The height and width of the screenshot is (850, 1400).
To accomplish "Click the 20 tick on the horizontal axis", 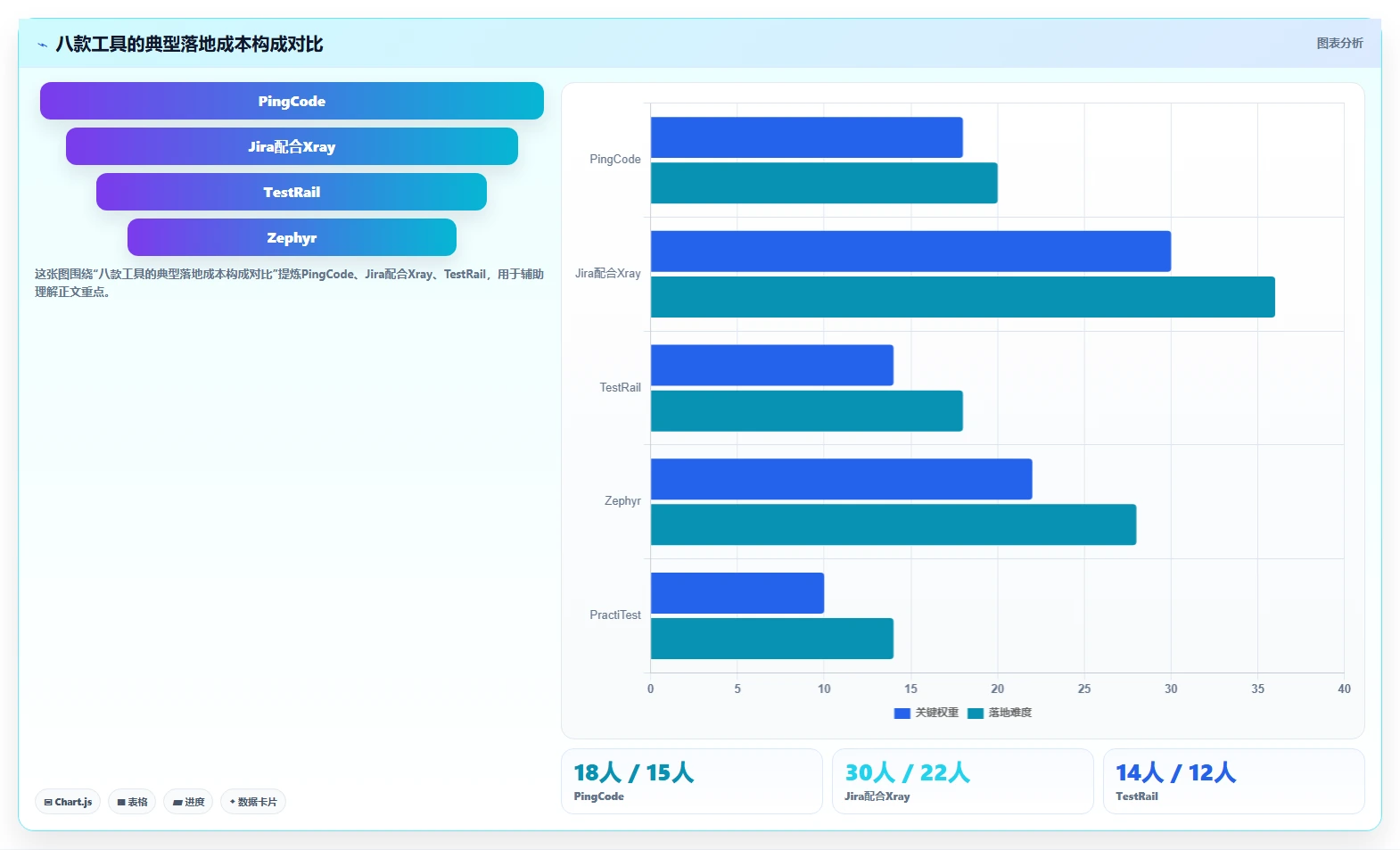I will (x=998, y=689).
